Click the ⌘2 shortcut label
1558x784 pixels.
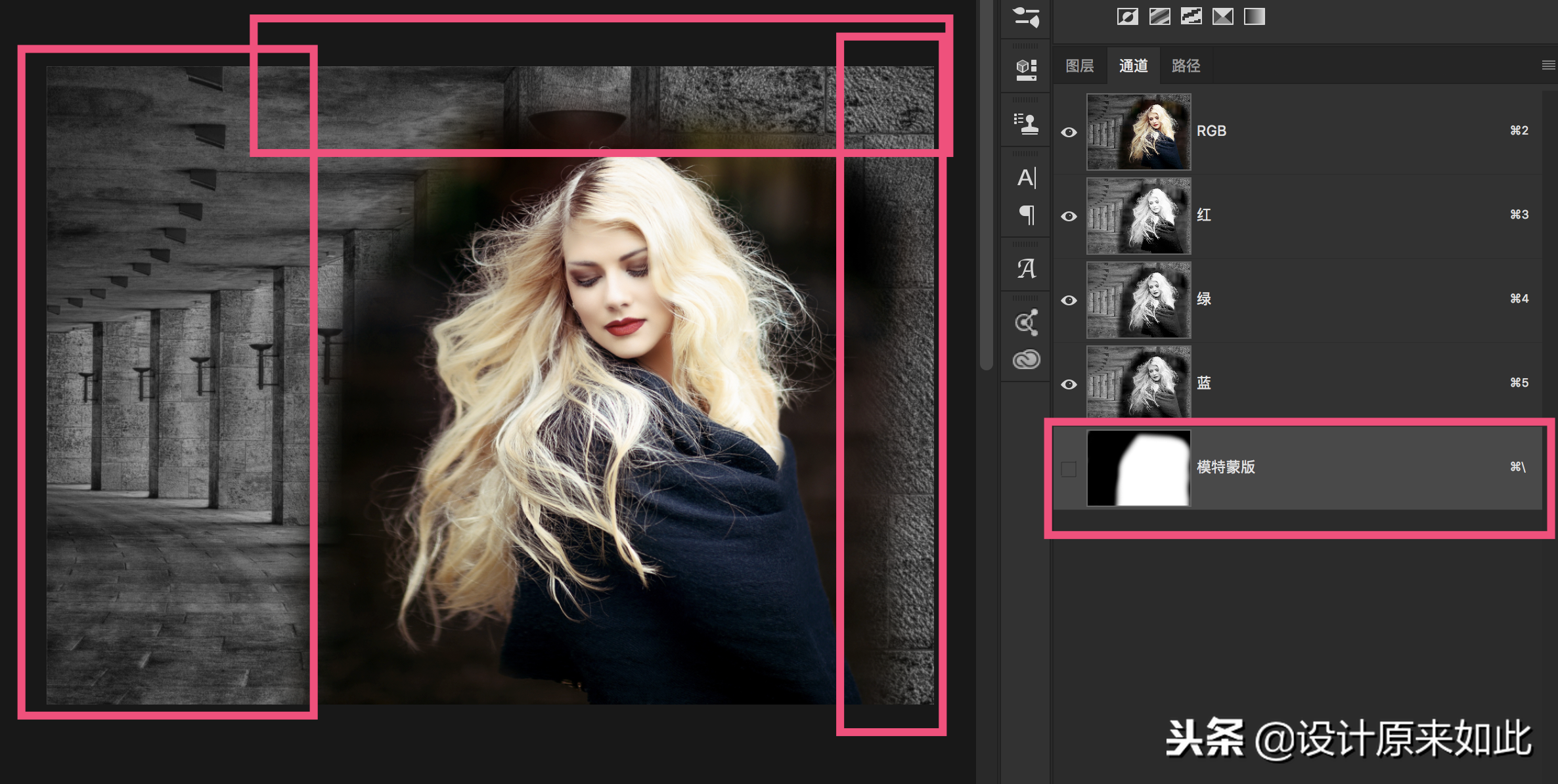[x=1519, y=130]
